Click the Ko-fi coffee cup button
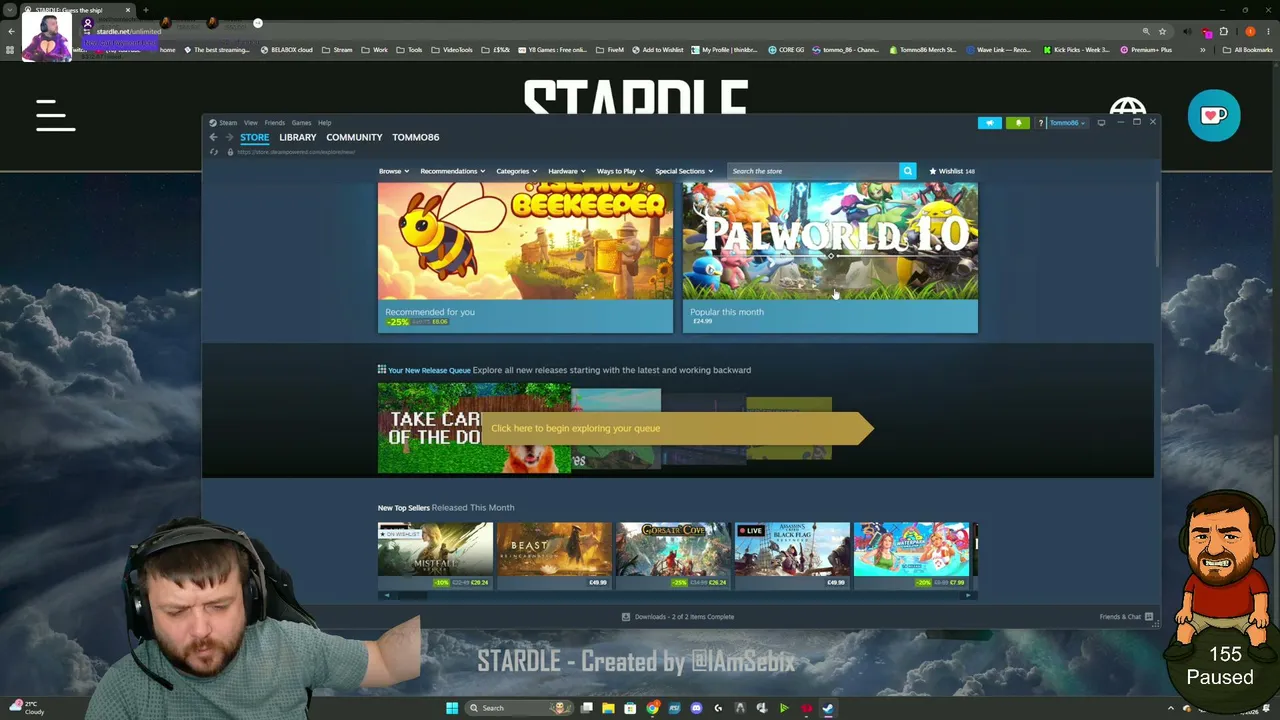The image size is (1280, 720). (x=1214, y=115)
